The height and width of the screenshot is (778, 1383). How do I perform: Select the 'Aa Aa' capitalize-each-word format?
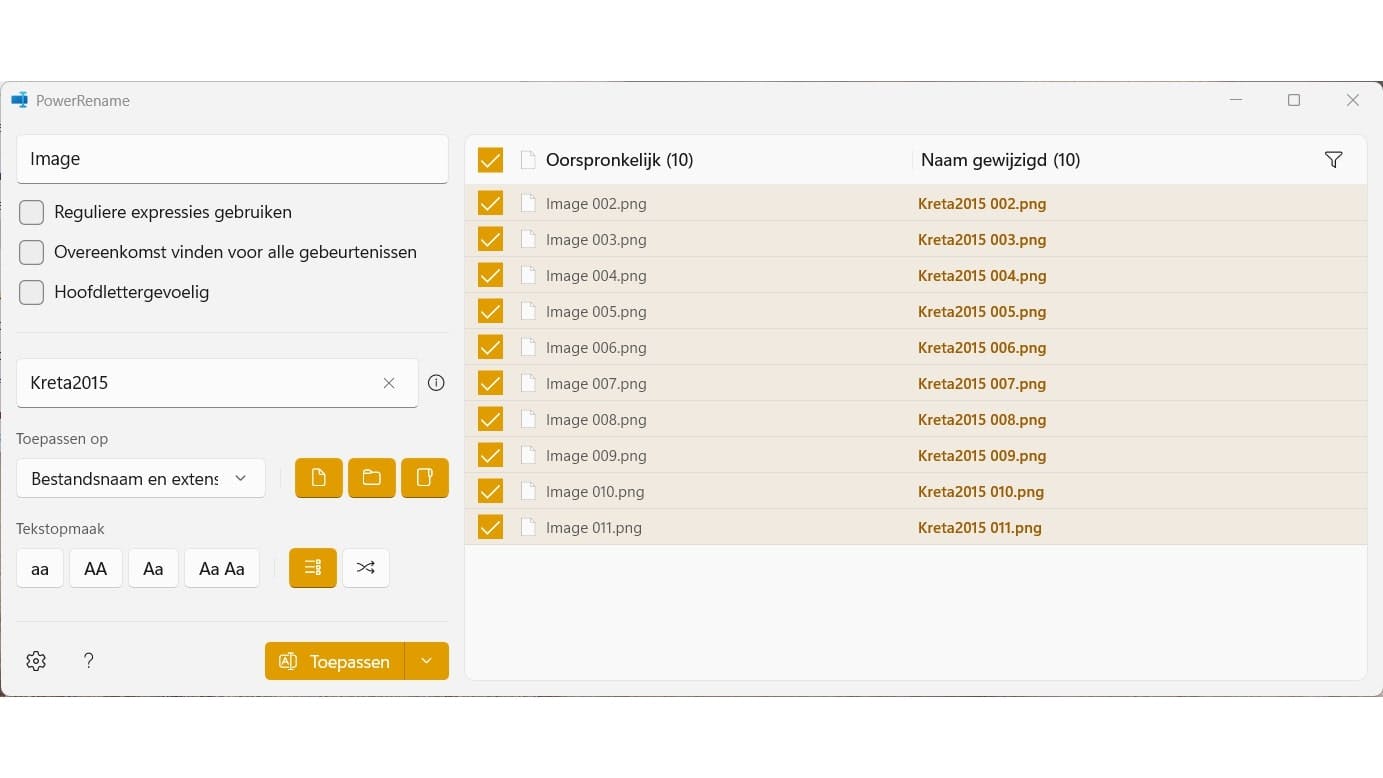pos(222,568)
